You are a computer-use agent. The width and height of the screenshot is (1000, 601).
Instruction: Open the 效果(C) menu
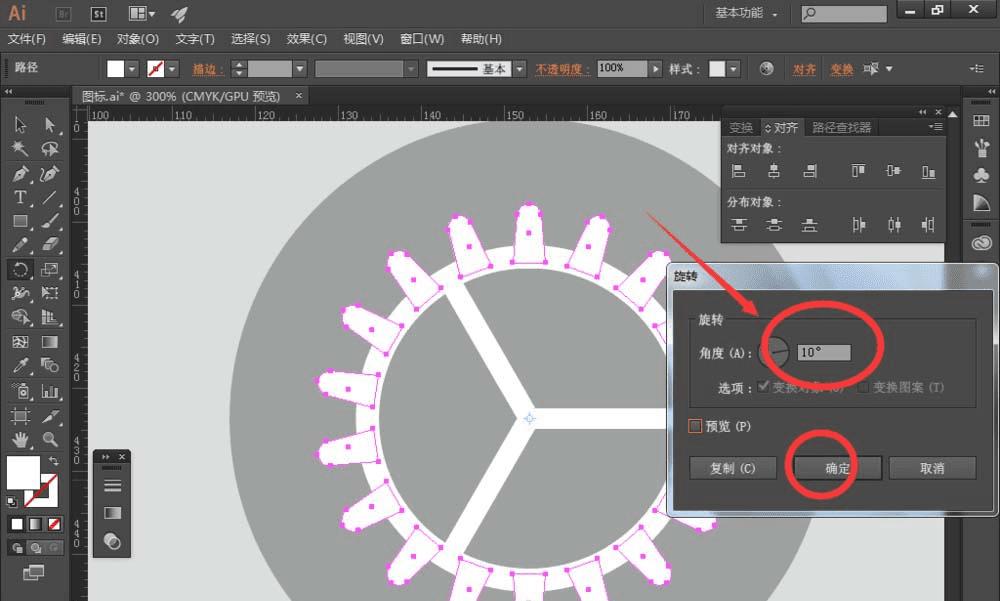click(x=306, y=39)
